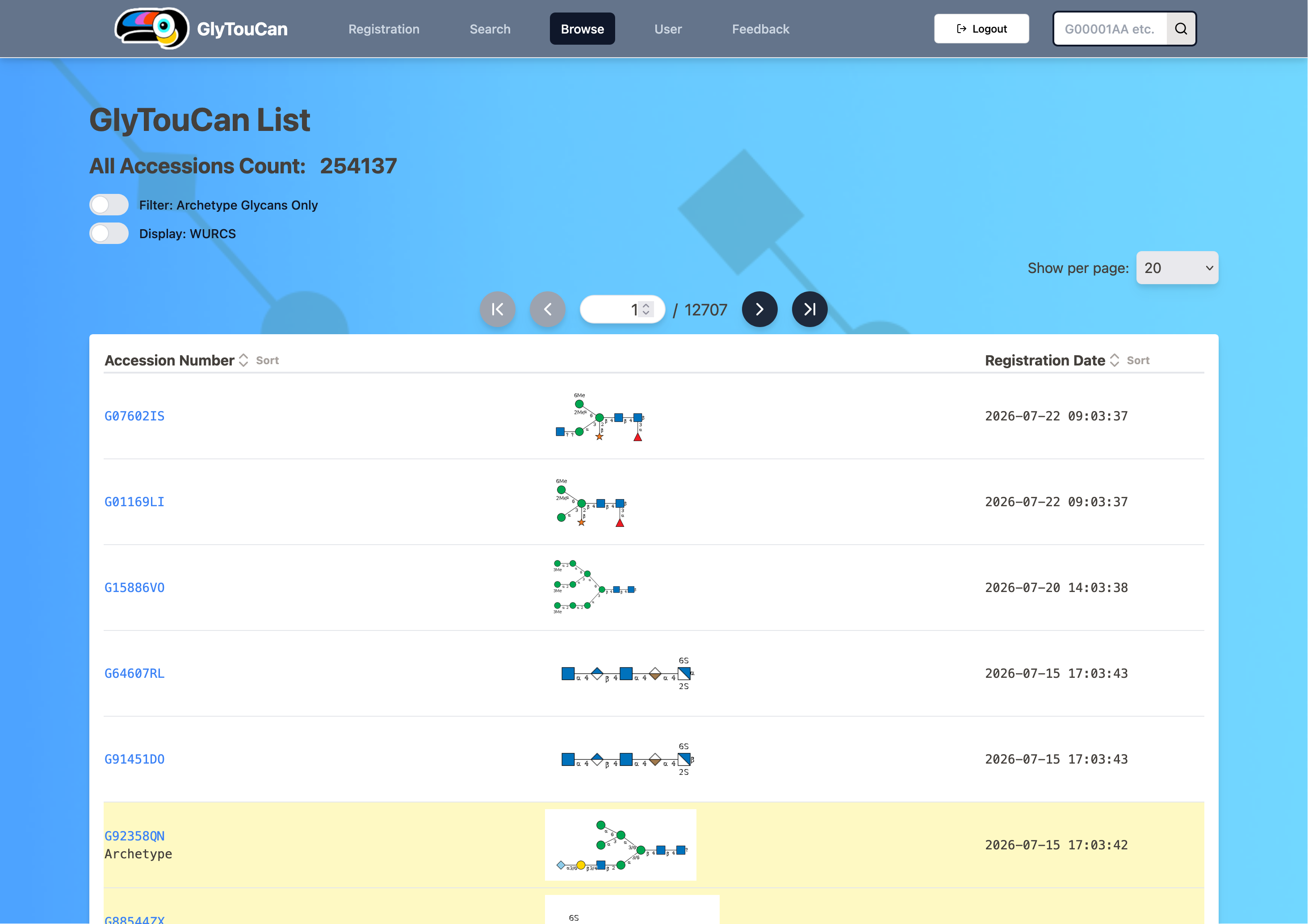Click the search magnifier icon

point(1181,29)
